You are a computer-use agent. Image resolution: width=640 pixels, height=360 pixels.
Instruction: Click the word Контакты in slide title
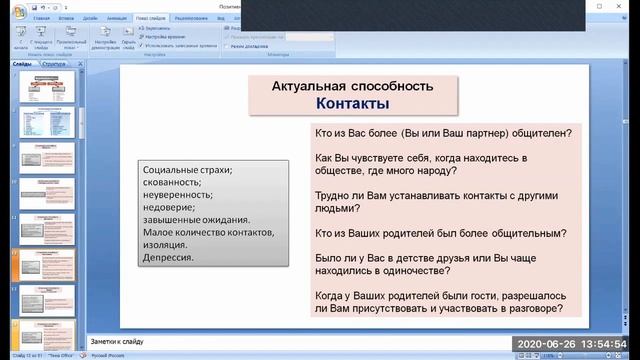(353, 103)
